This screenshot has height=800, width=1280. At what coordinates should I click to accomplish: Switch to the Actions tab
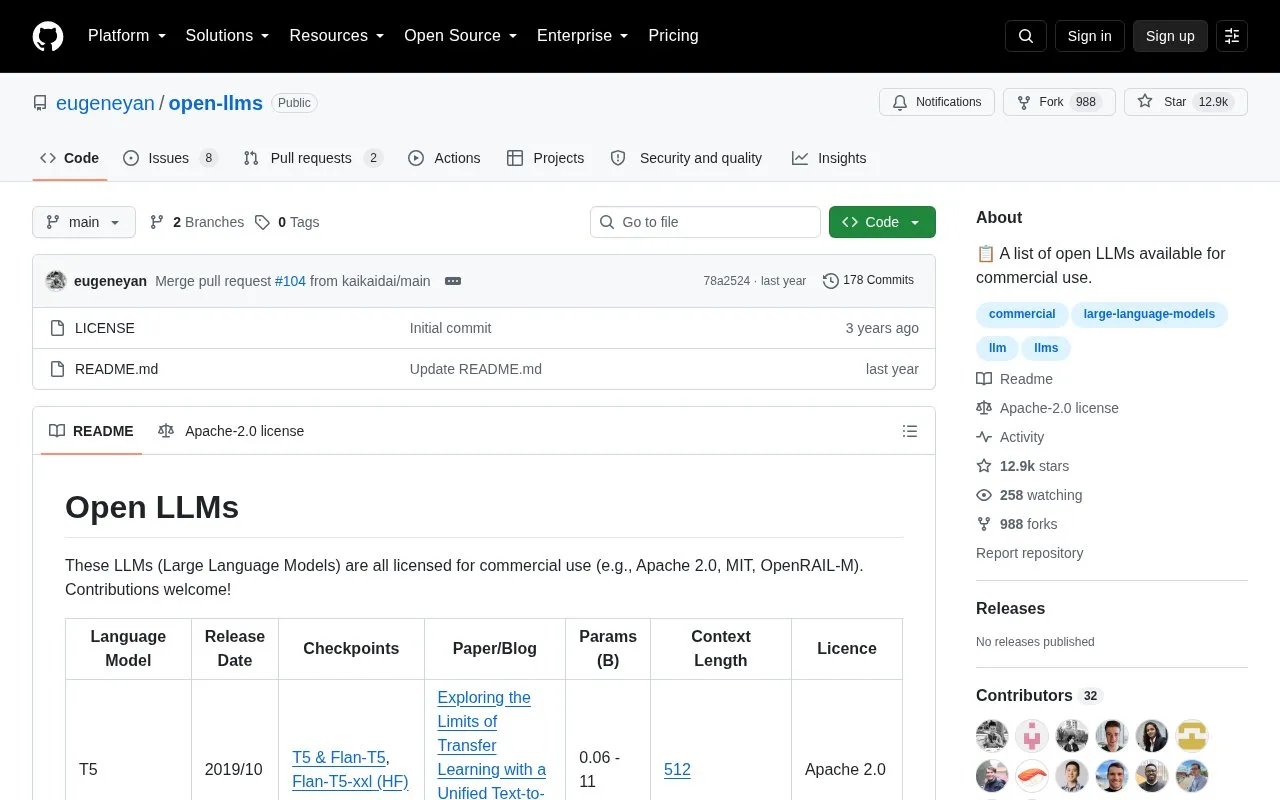[444, 158]
